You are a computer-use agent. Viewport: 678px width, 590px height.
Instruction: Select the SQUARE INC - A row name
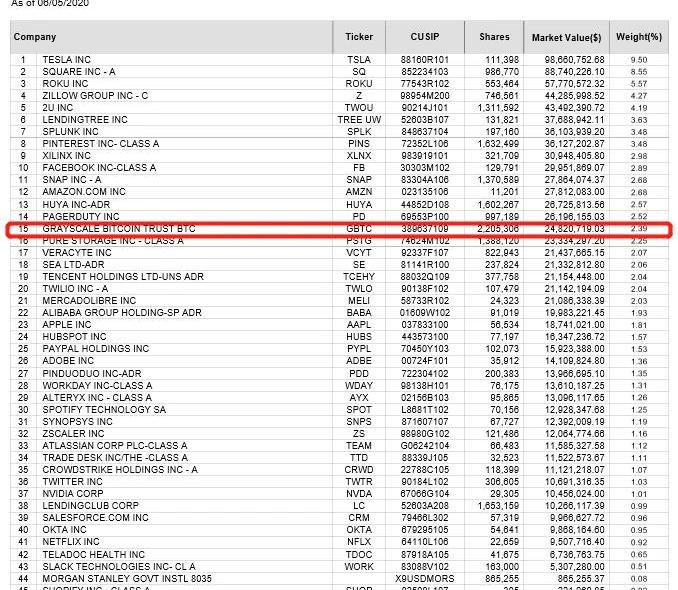tap(79, 72)
